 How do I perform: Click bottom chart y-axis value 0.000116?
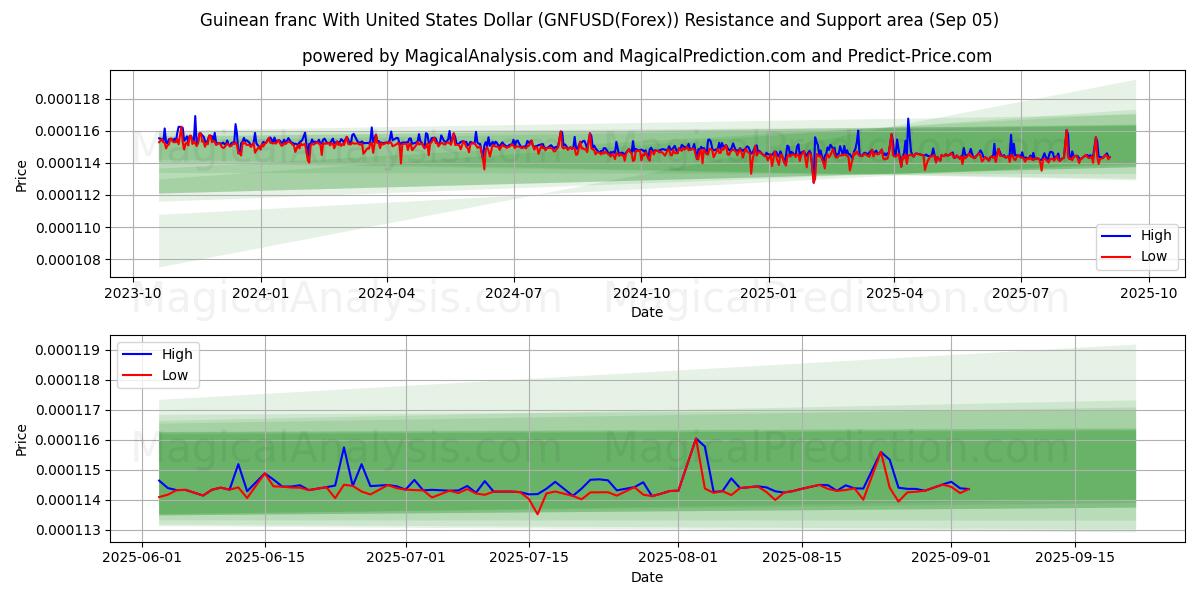click(x=68, y=441)
